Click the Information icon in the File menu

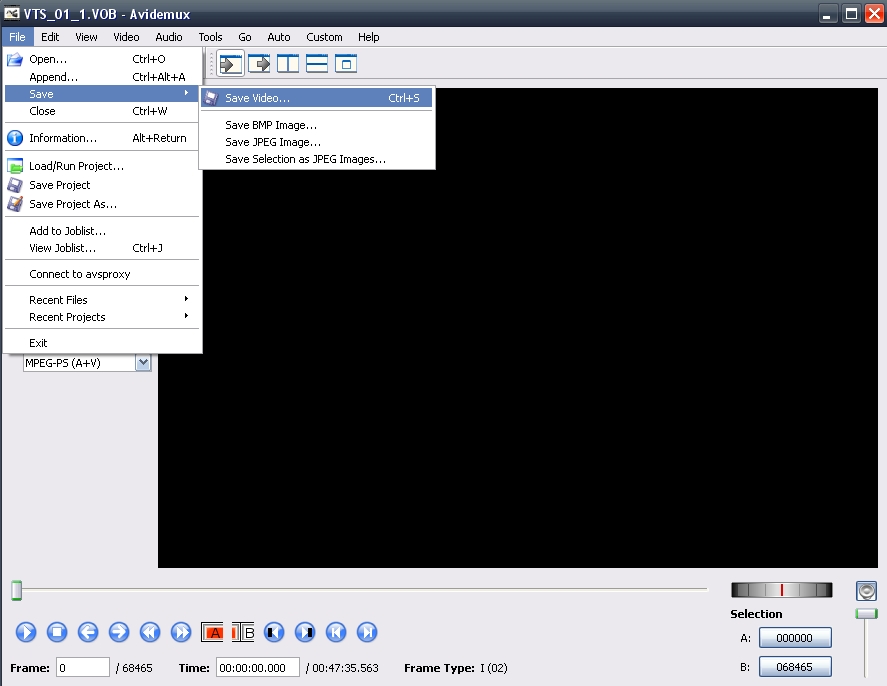pos(15,138)
